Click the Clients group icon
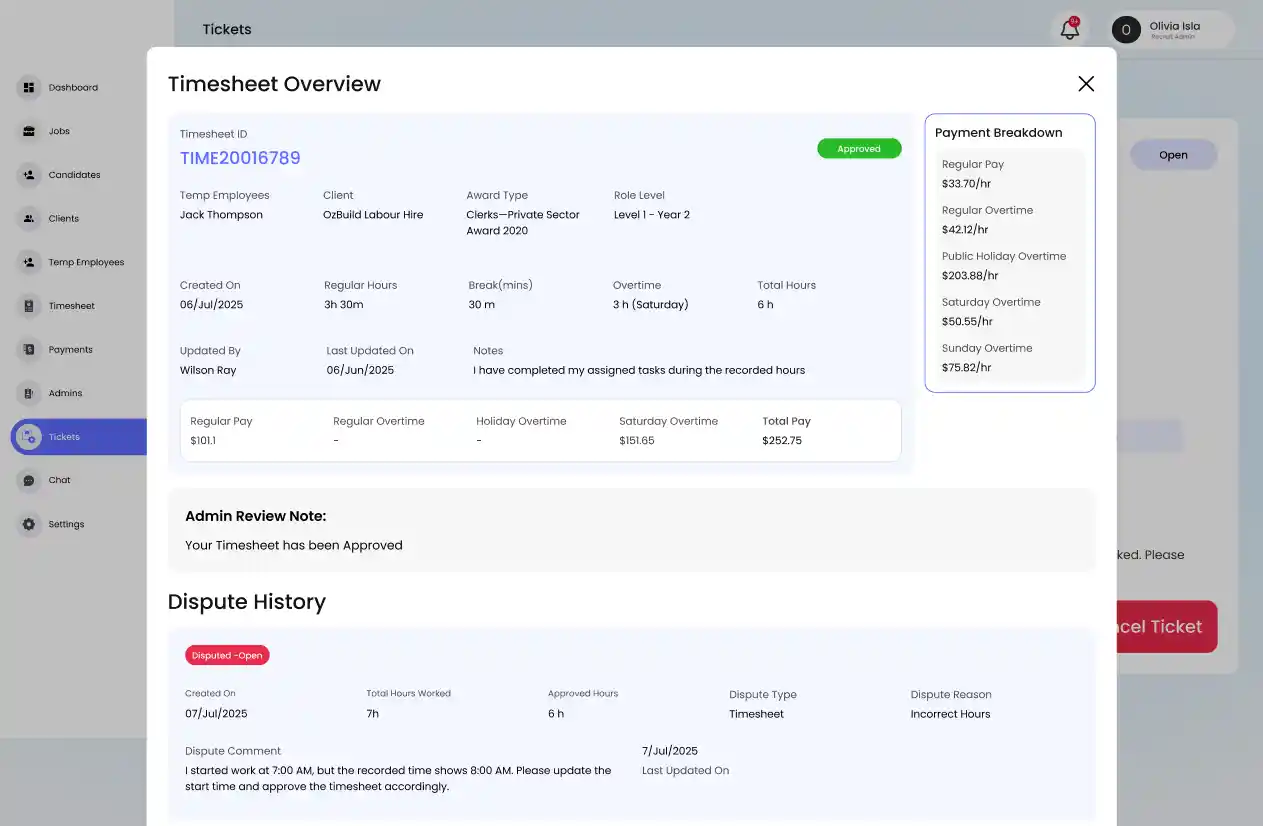 pyautogui.click(x=29, y=218)
